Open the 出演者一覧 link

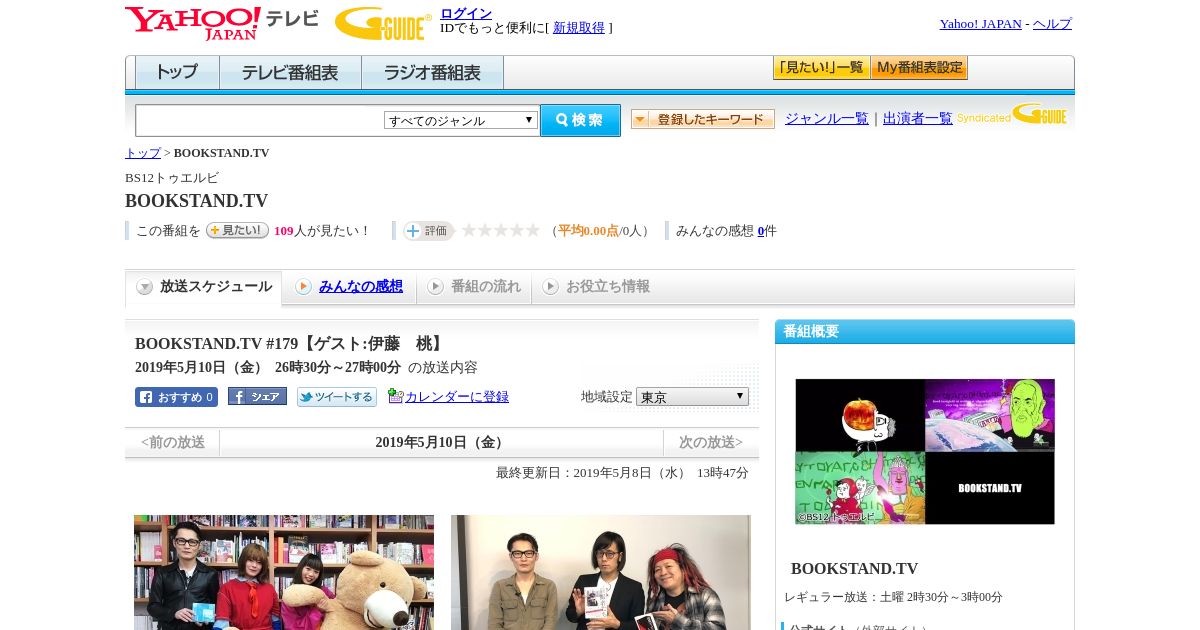[918, 118]
